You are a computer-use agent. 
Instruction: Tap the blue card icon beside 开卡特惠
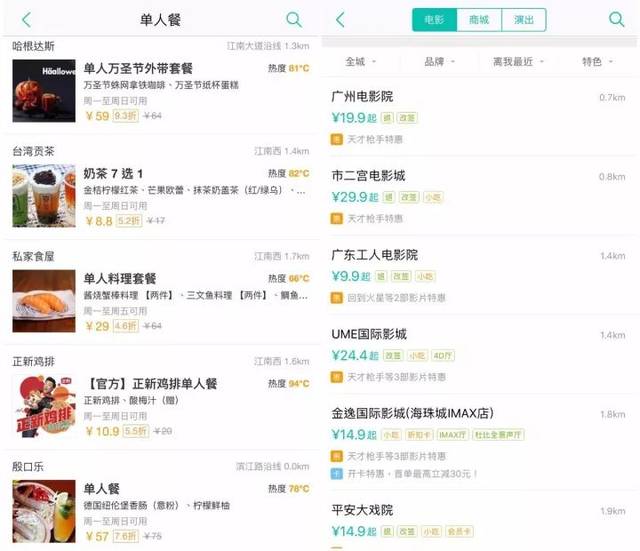[x=336, y=474]
